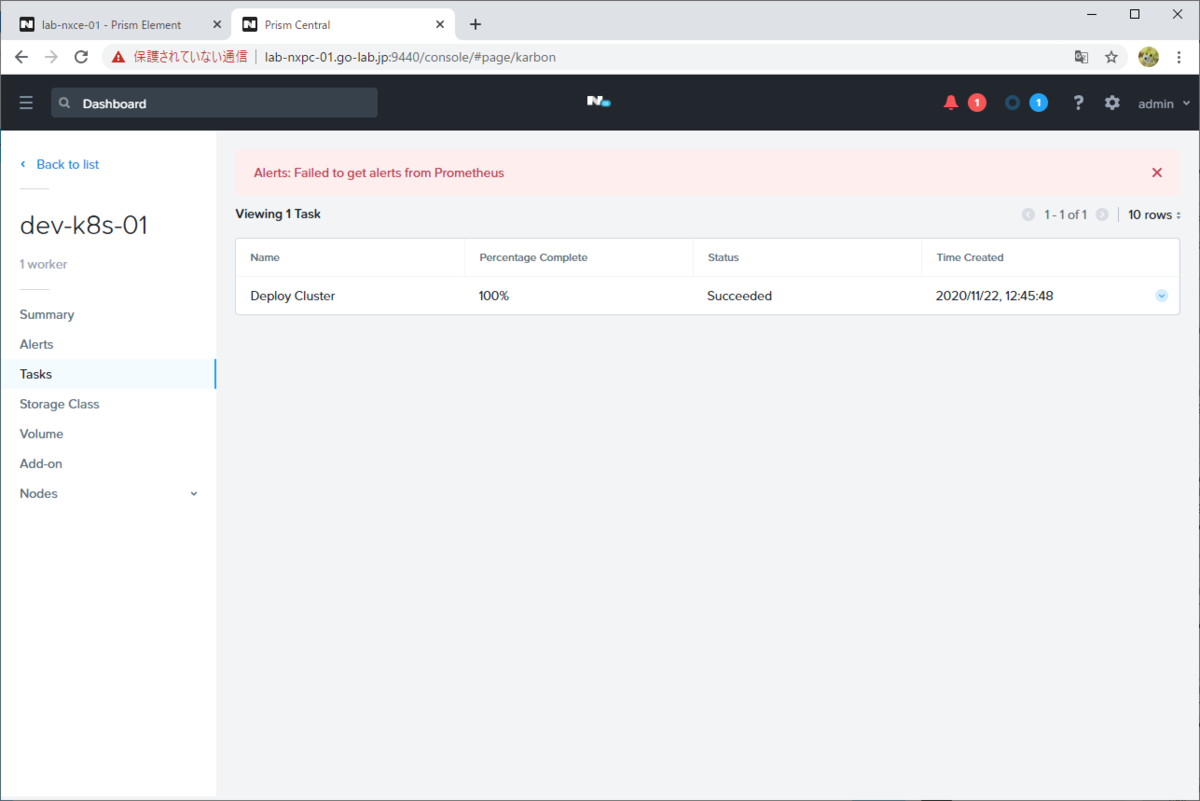Click the 2020/11/22, 12:45:48 timestamp
This screenshot has width=1200, height=801.
(x=994, y=296)
